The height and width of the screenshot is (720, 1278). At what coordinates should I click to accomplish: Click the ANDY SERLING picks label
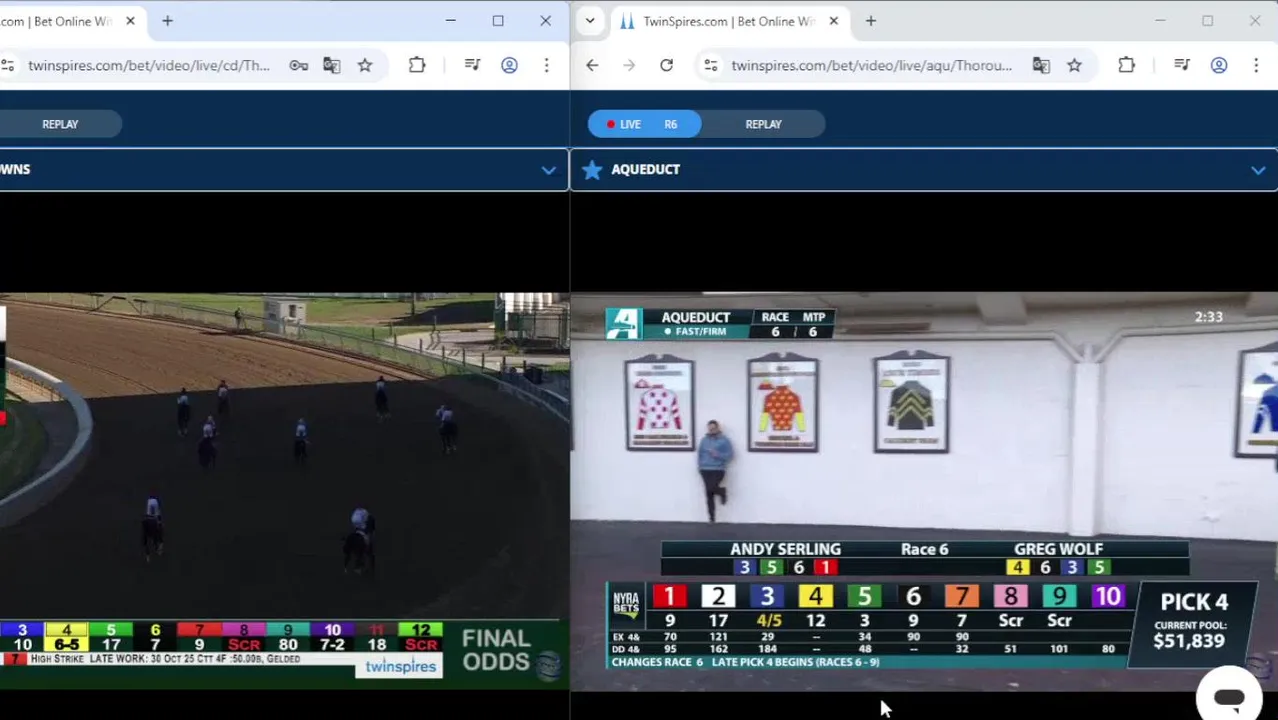[785, 549]
